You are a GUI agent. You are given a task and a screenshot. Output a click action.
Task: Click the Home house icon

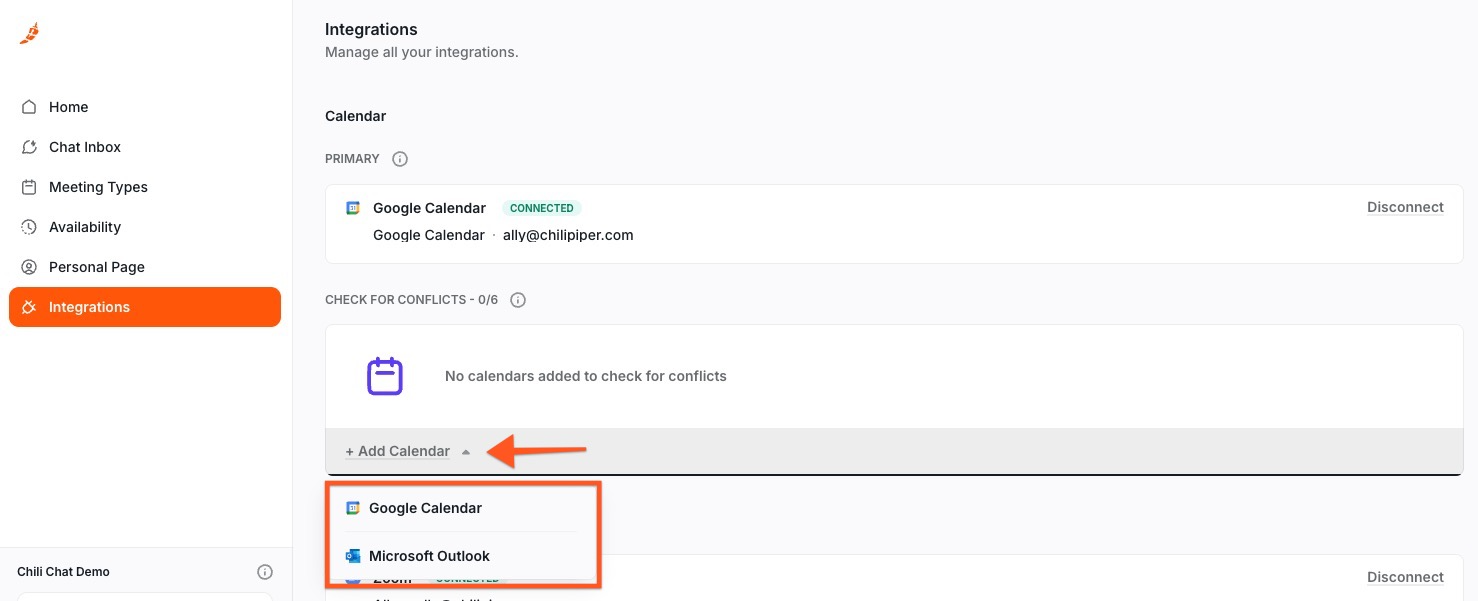(x=30, y=107)
